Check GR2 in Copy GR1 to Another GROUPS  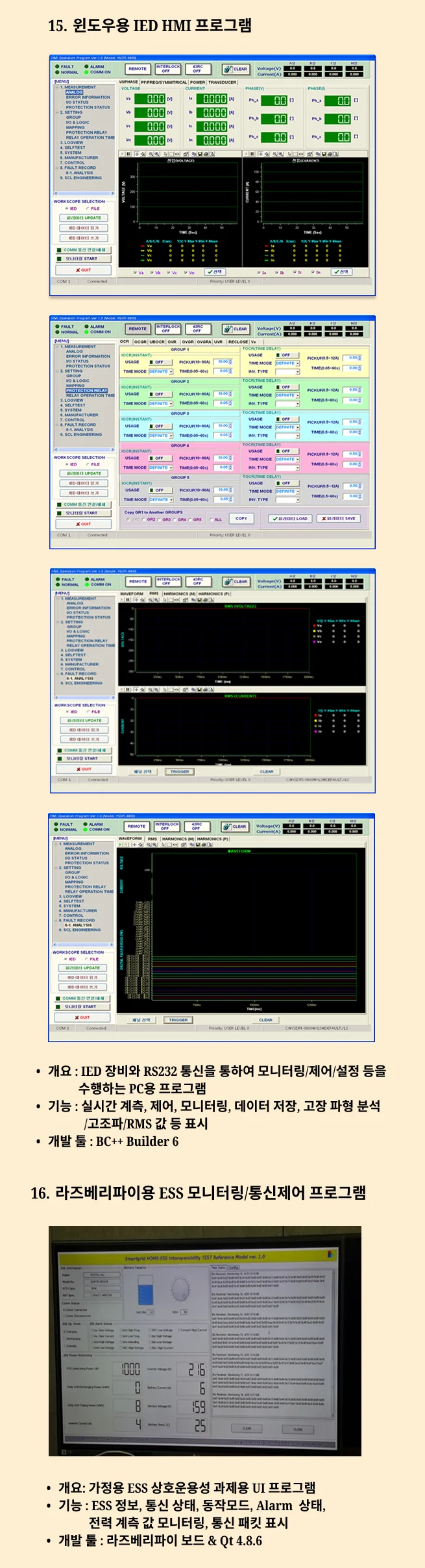[144, 519]
